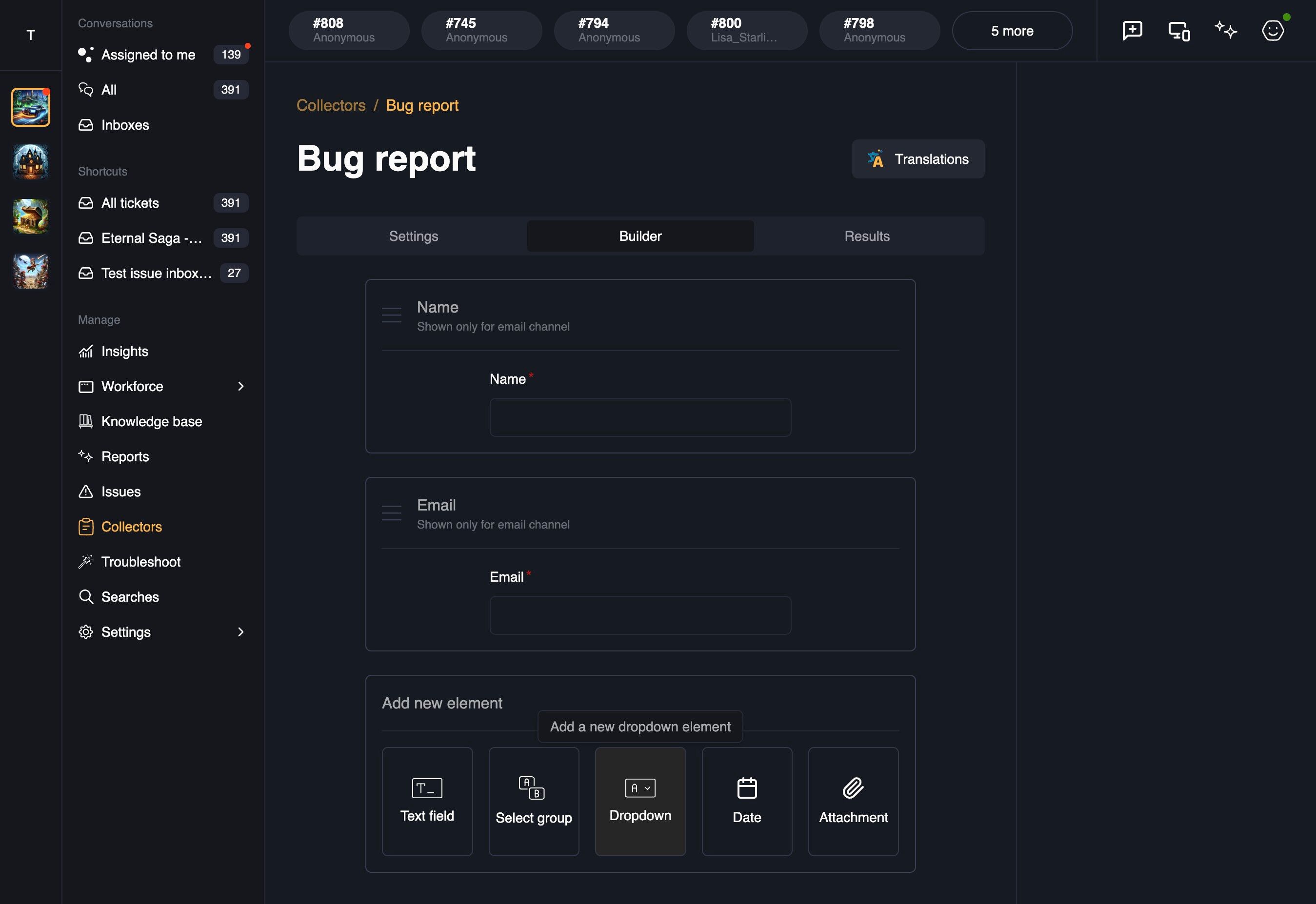
Task: Click the new conversation icon in header
Action: (1132, 31)
